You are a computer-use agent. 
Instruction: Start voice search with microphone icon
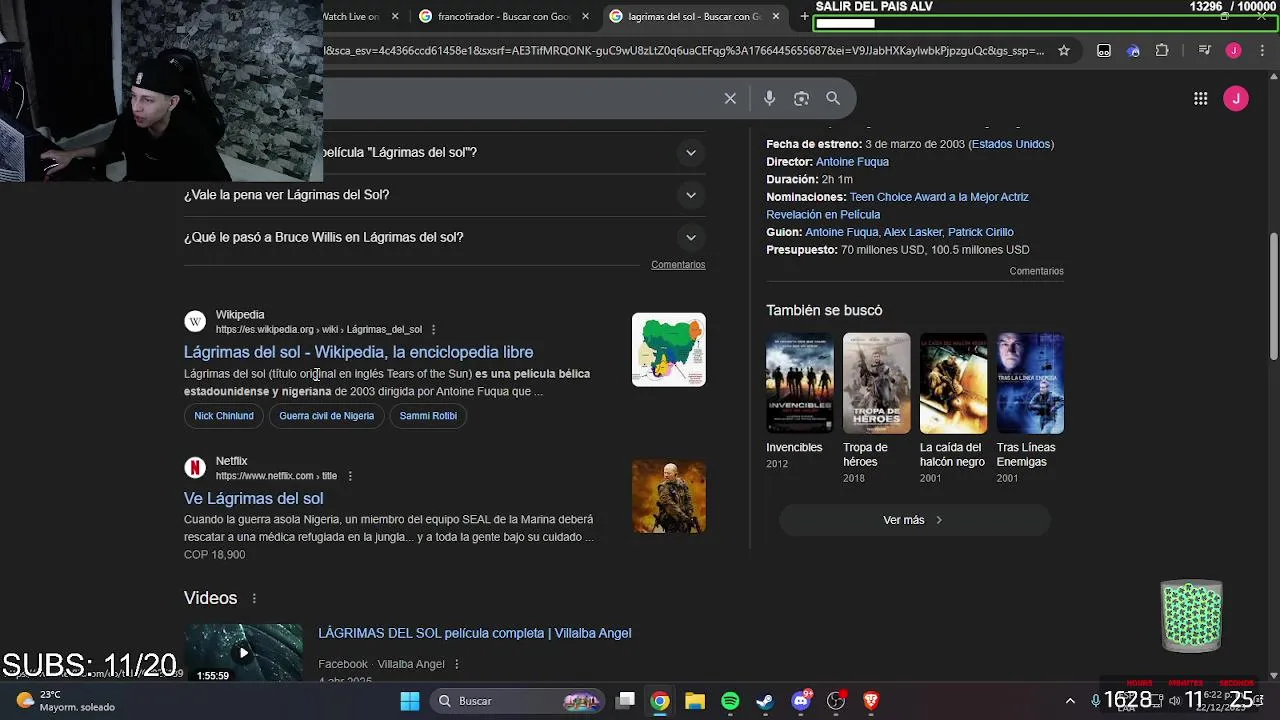[x=769, y=98]
